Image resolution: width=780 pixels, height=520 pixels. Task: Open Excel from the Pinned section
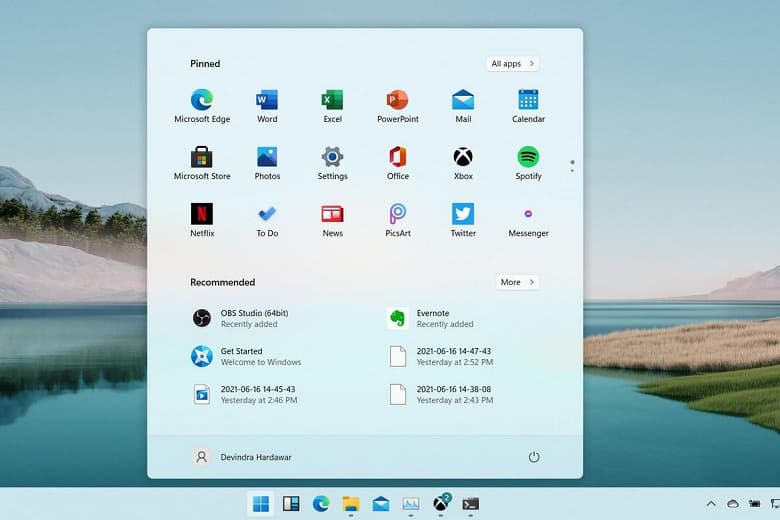tap(332, 106)
